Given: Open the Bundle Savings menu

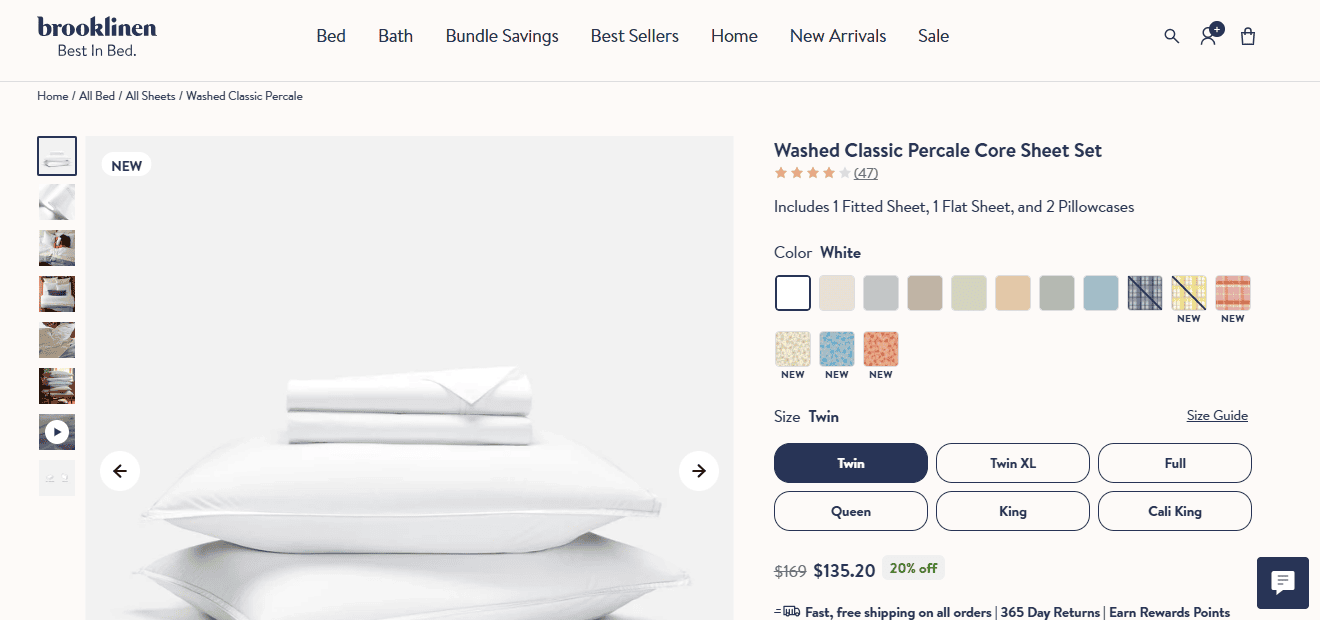Looking at the screenshot, I should click(502, 36).
